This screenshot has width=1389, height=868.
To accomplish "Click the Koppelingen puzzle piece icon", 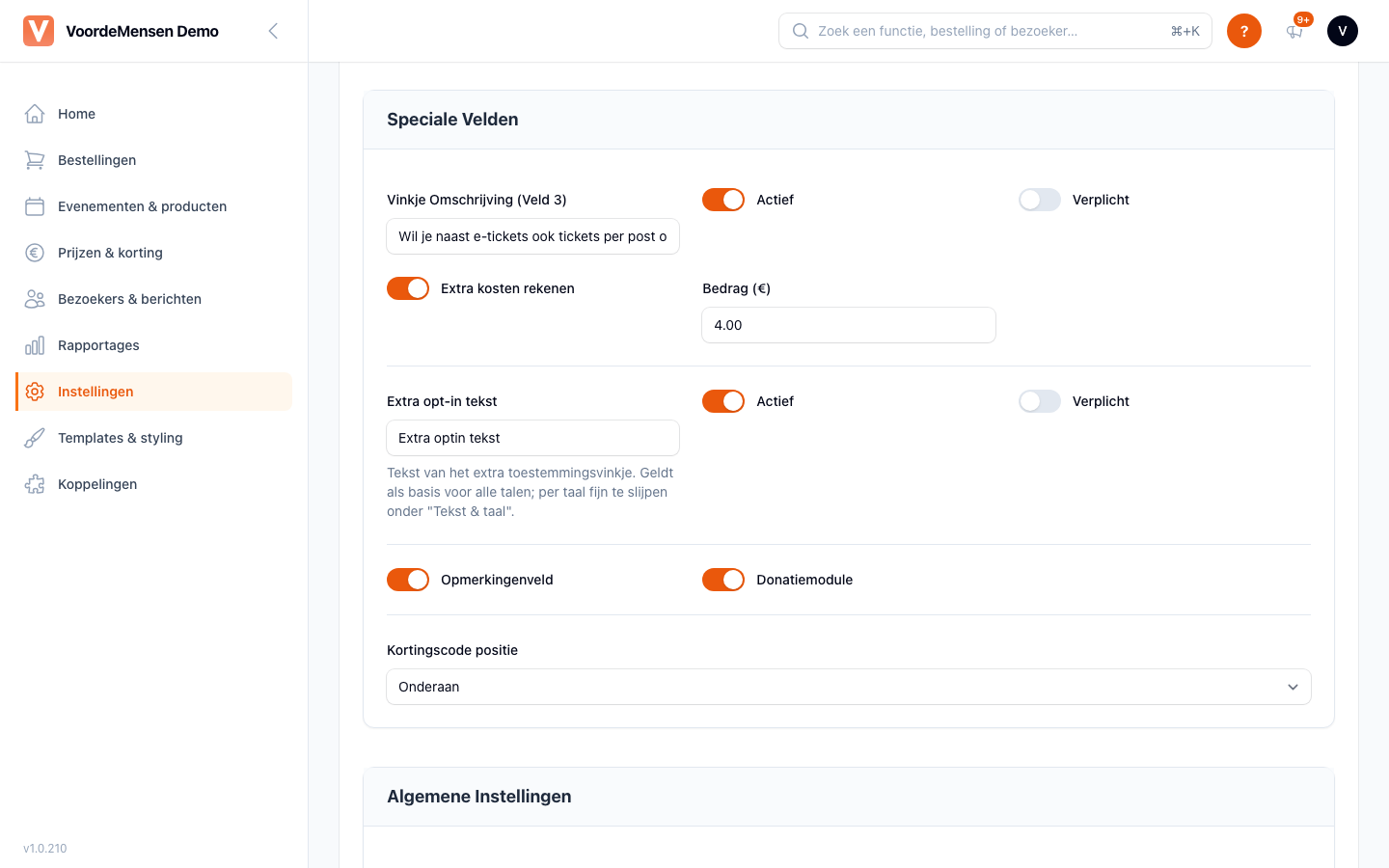I will click(35, 484).
